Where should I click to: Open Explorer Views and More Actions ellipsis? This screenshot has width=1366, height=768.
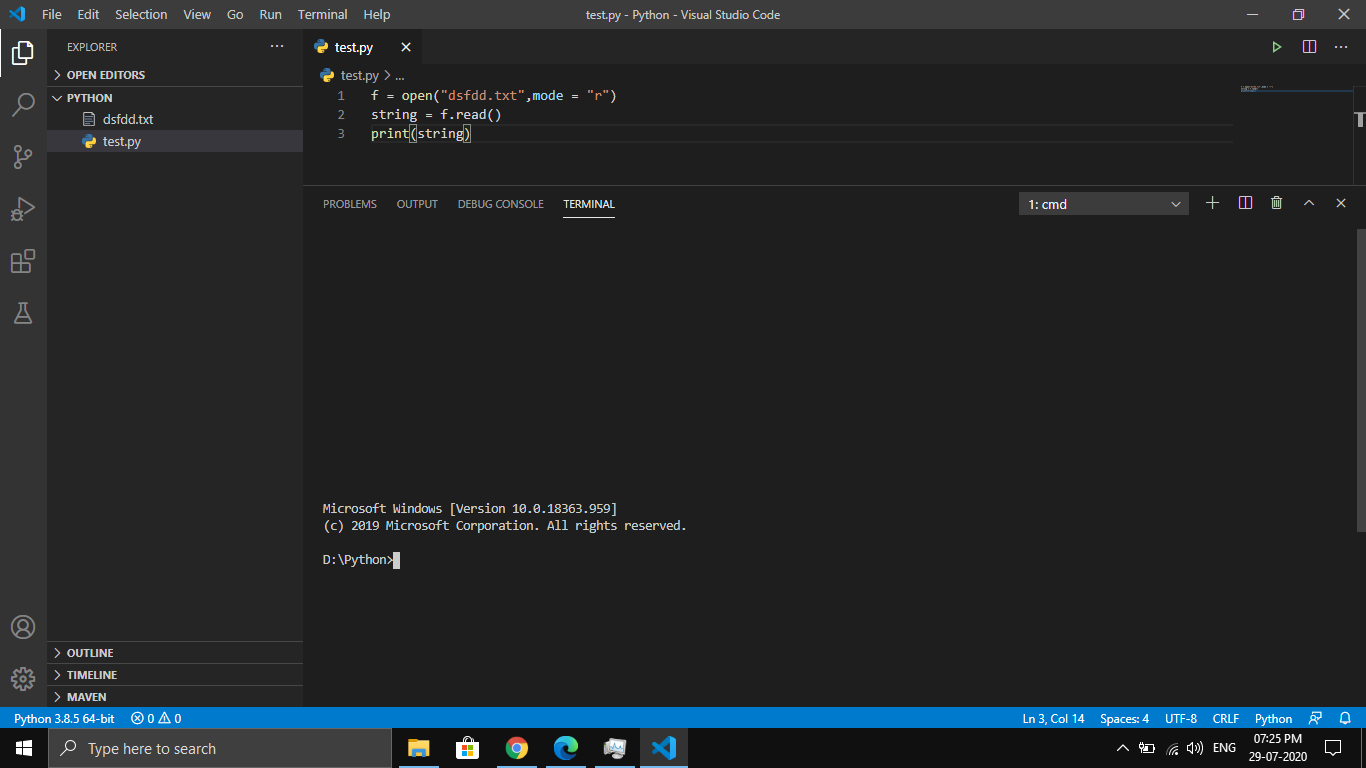277,47
